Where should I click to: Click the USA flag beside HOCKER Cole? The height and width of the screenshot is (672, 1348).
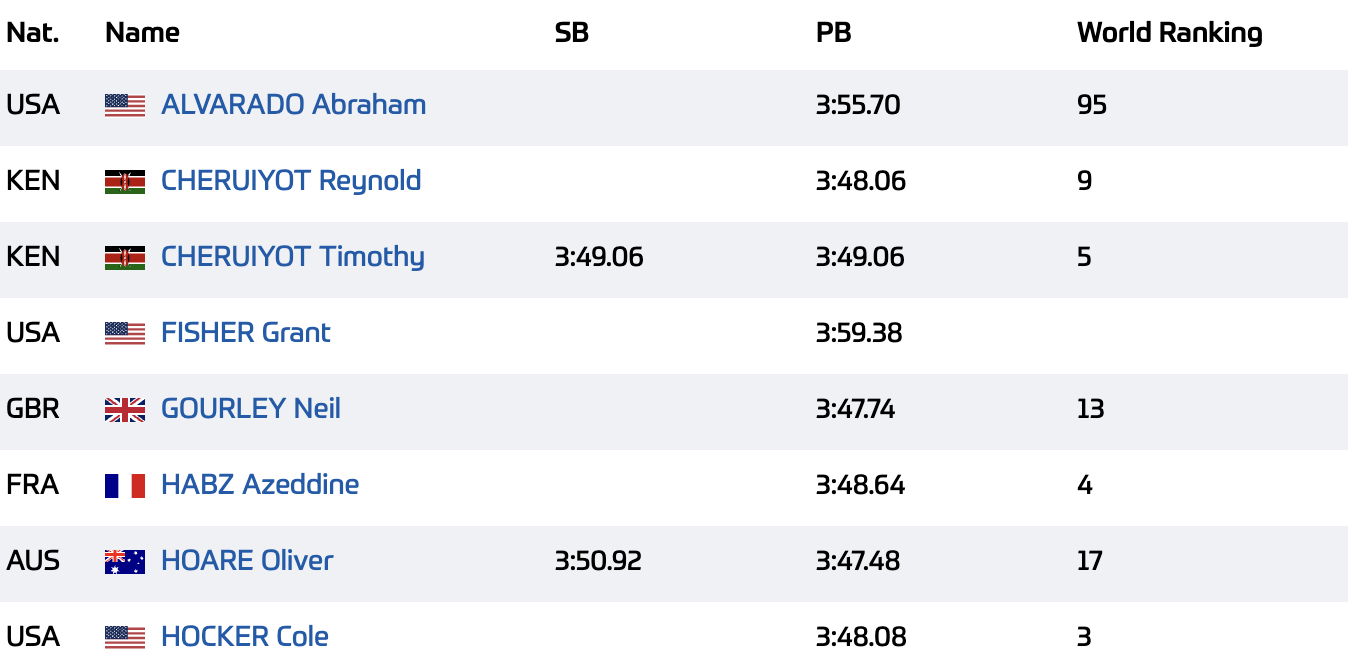tap(125, 637)
